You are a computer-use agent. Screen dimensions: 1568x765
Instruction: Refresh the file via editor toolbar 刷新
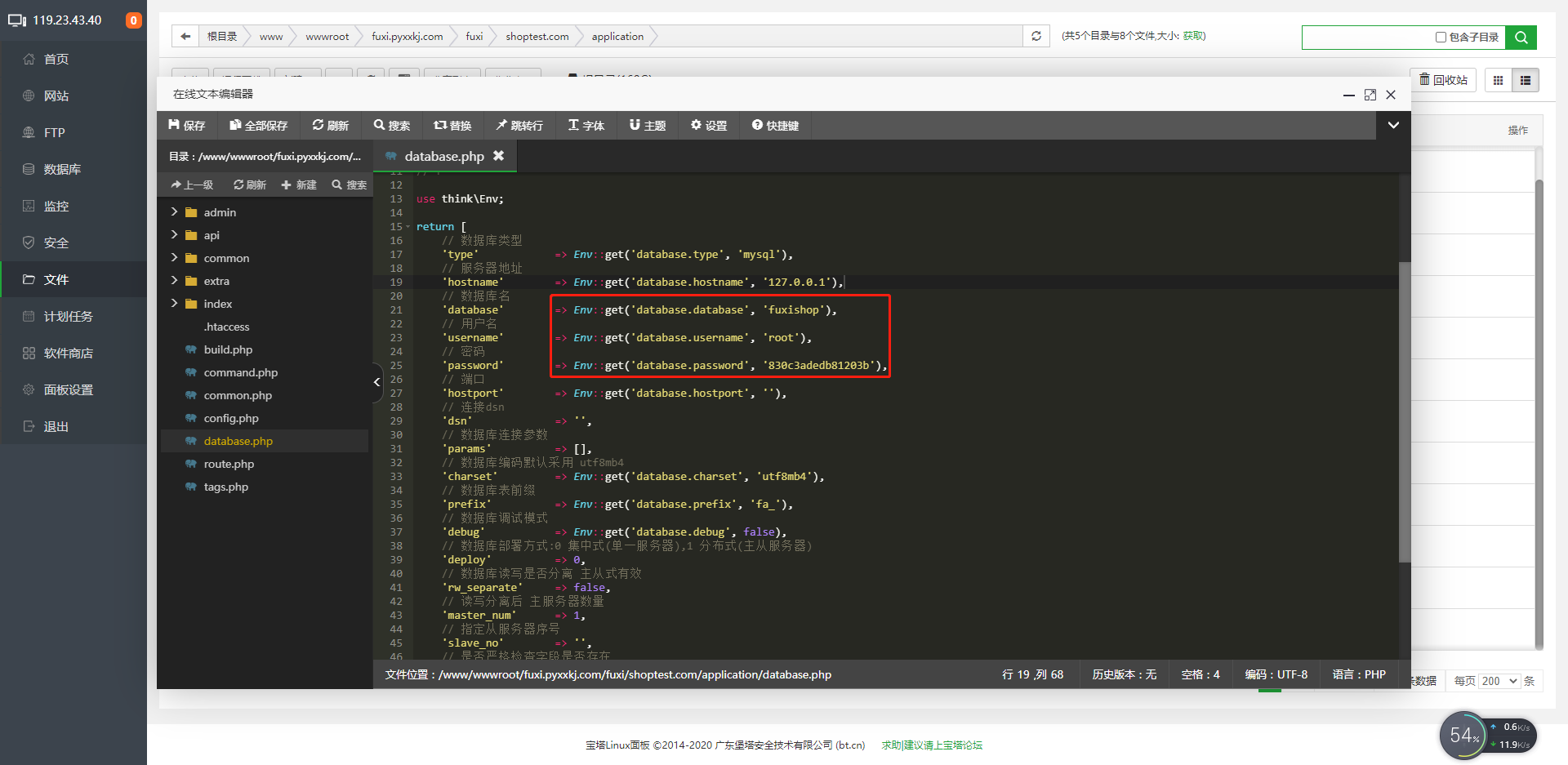tap(330, 125)
